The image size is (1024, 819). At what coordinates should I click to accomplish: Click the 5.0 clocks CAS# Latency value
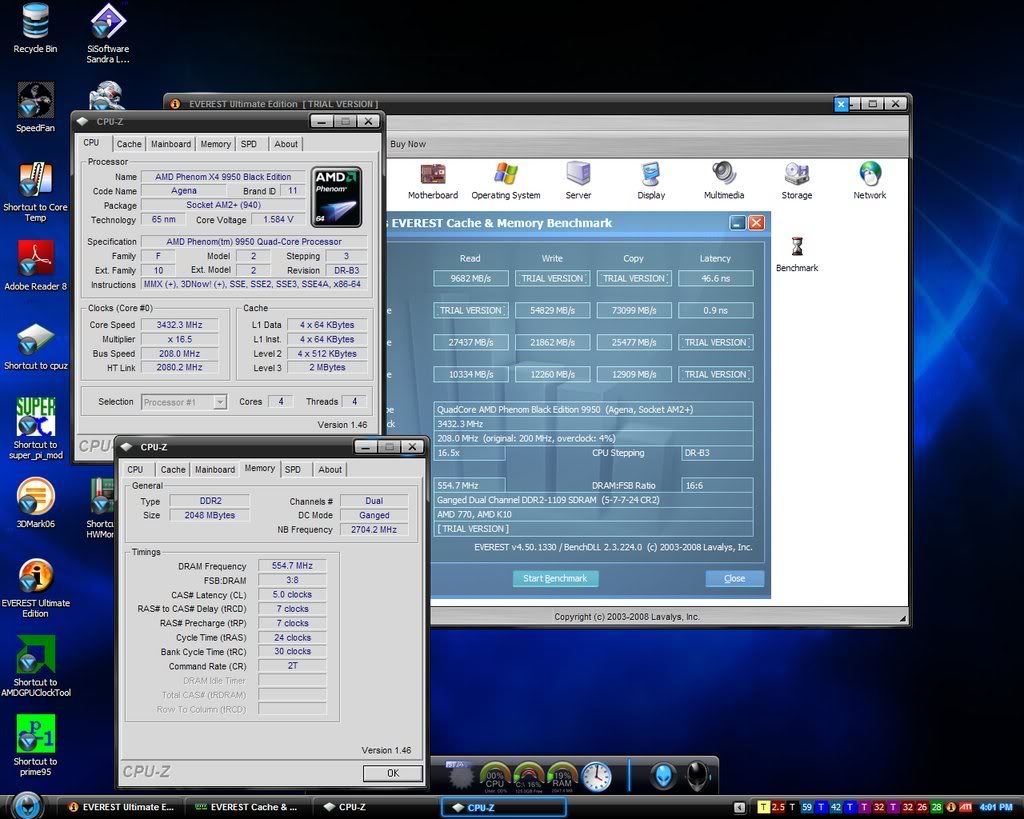coord(292,595)
